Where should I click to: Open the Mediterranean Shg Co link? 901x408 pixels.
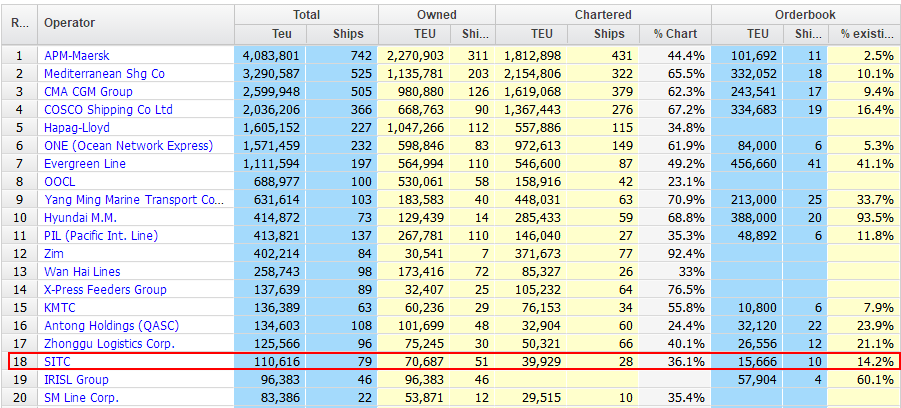pyautogui.click(x=104, y=74)
